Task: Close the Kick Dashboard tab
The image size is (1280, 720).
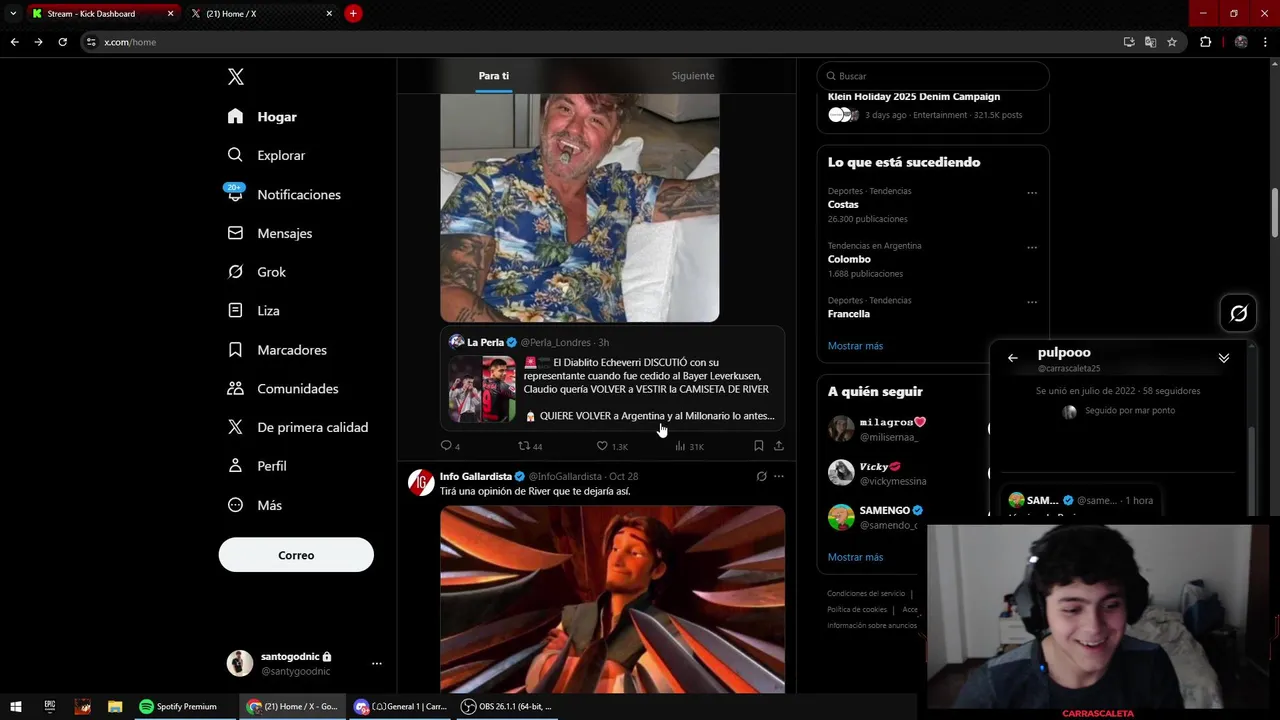Action: [170, 14]
